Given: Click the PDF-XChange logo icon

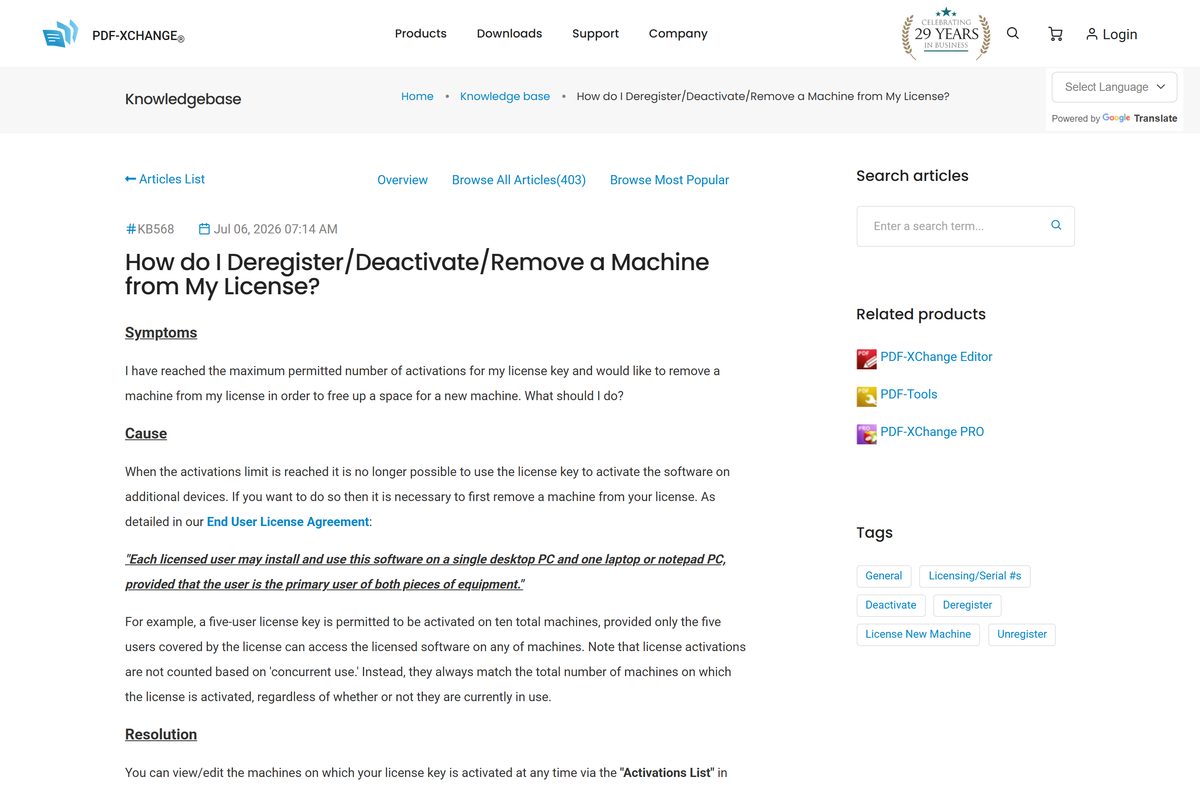Looking at the screenshot, I should (60, 34).
